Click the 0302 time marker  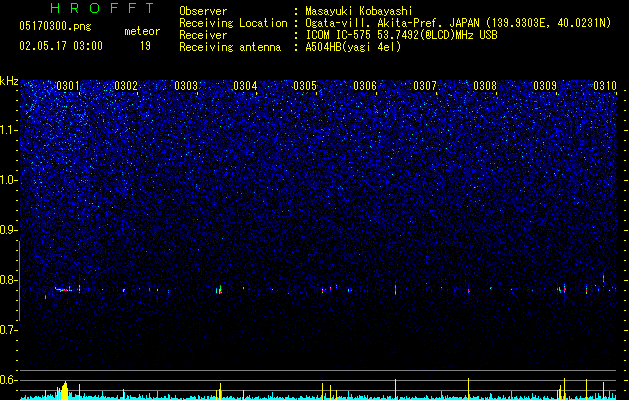pyautogui.click(x=126, y=86)
